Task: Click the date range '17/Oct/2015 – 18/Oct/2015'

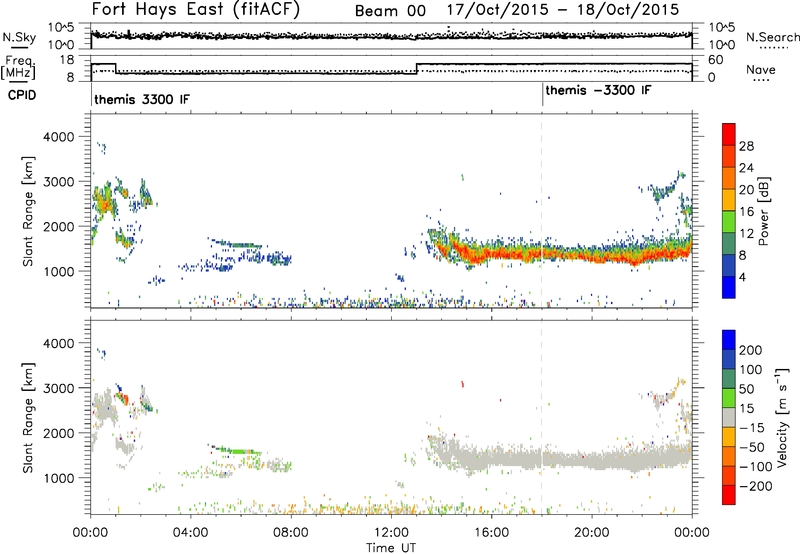Action: (x=563, y=10)
